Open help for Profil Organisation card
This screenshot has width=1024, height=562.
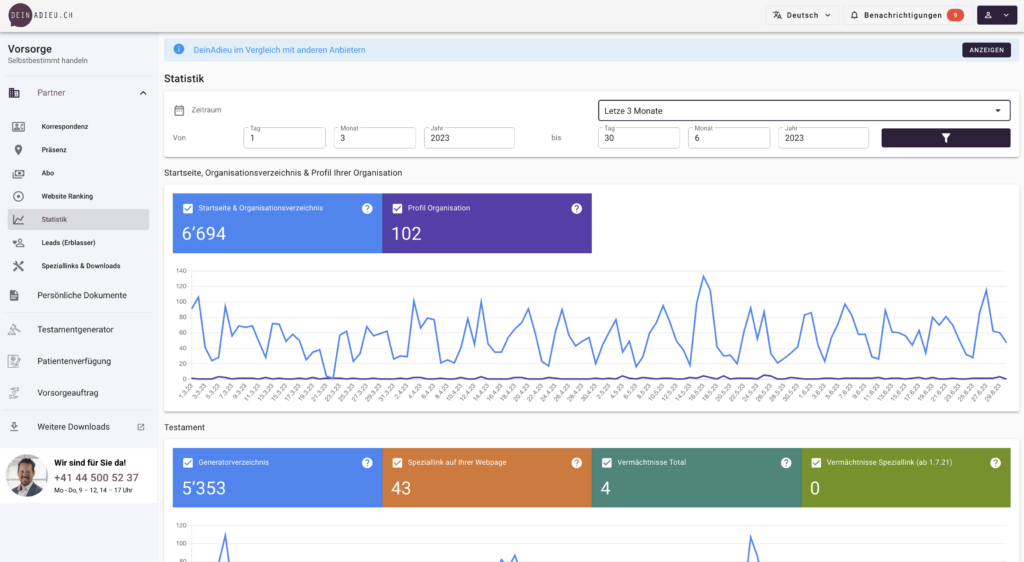coord(576,208)
